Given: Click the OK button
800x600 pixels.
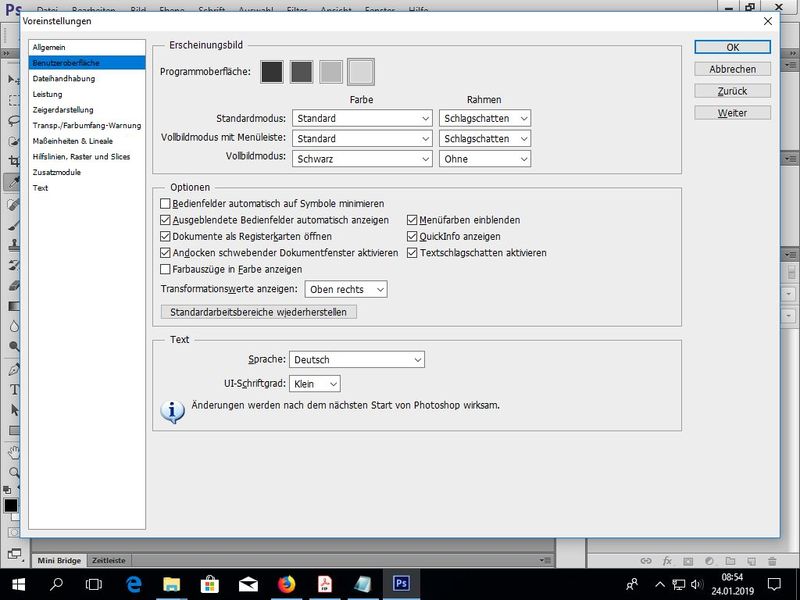Looking at the screenshot, I should [732, 47].
